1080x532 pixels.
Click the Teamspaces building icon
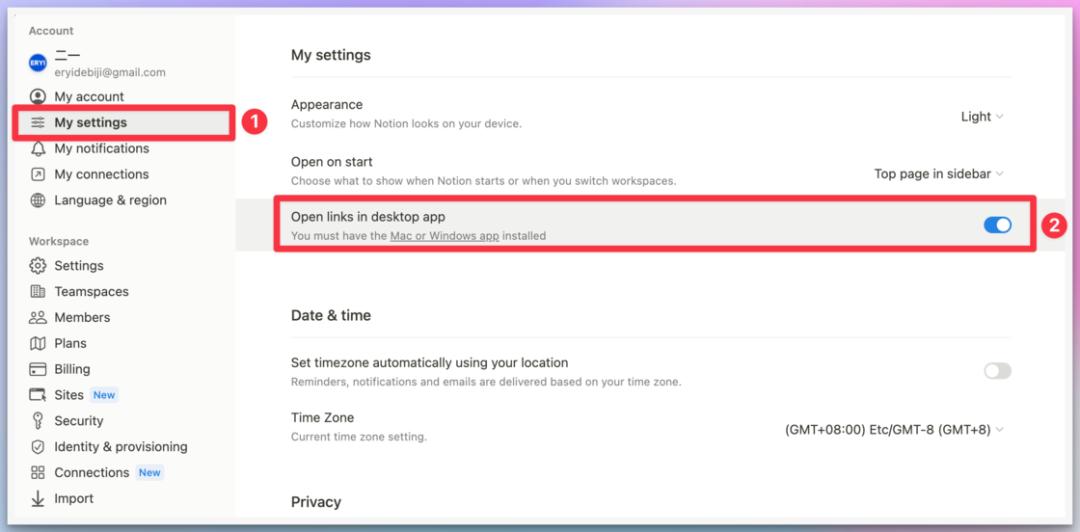point(38,291)
